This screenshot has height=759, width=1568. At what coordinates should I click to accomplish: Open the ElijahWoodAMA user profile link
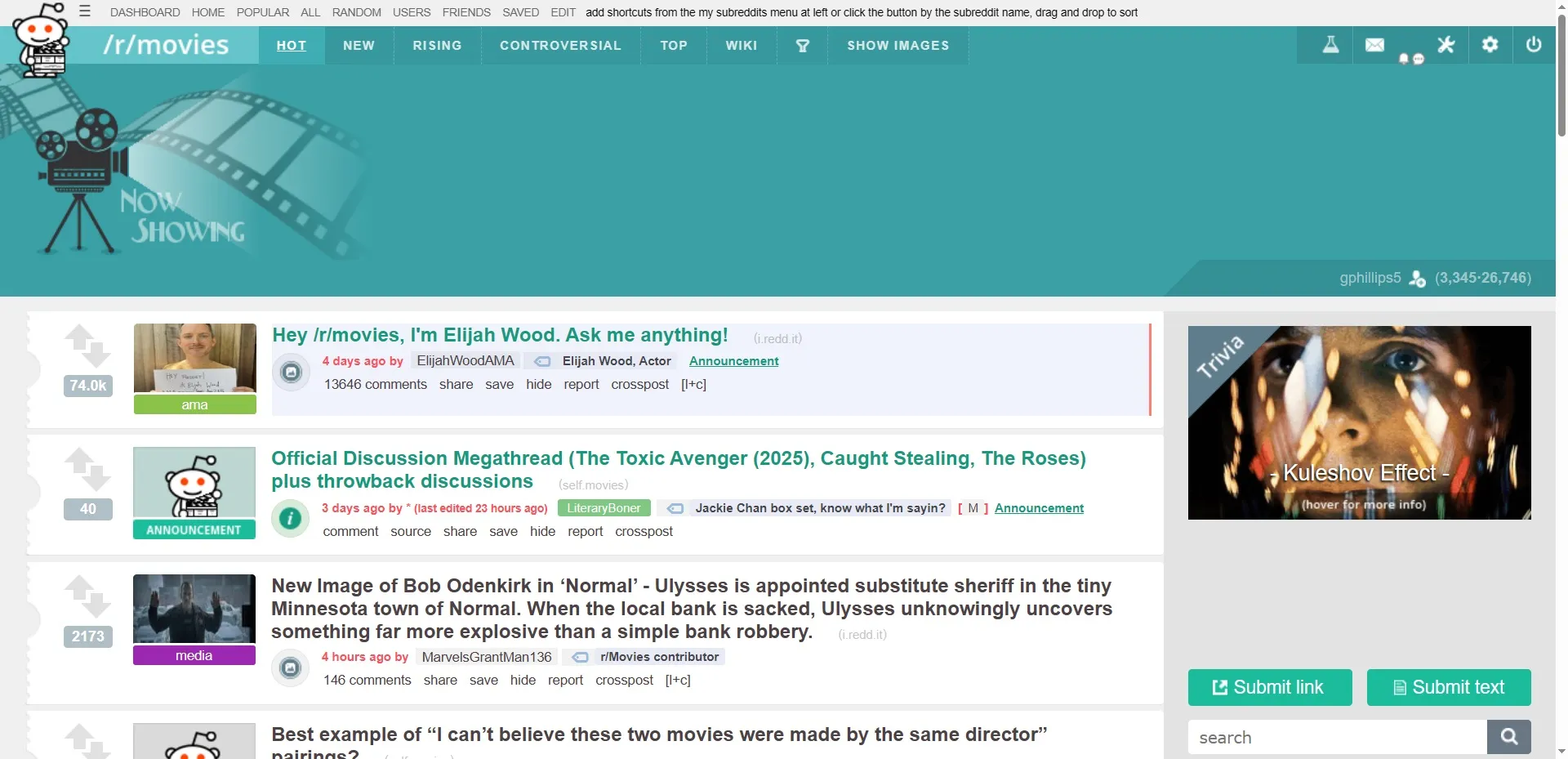[x=465, y=360]
